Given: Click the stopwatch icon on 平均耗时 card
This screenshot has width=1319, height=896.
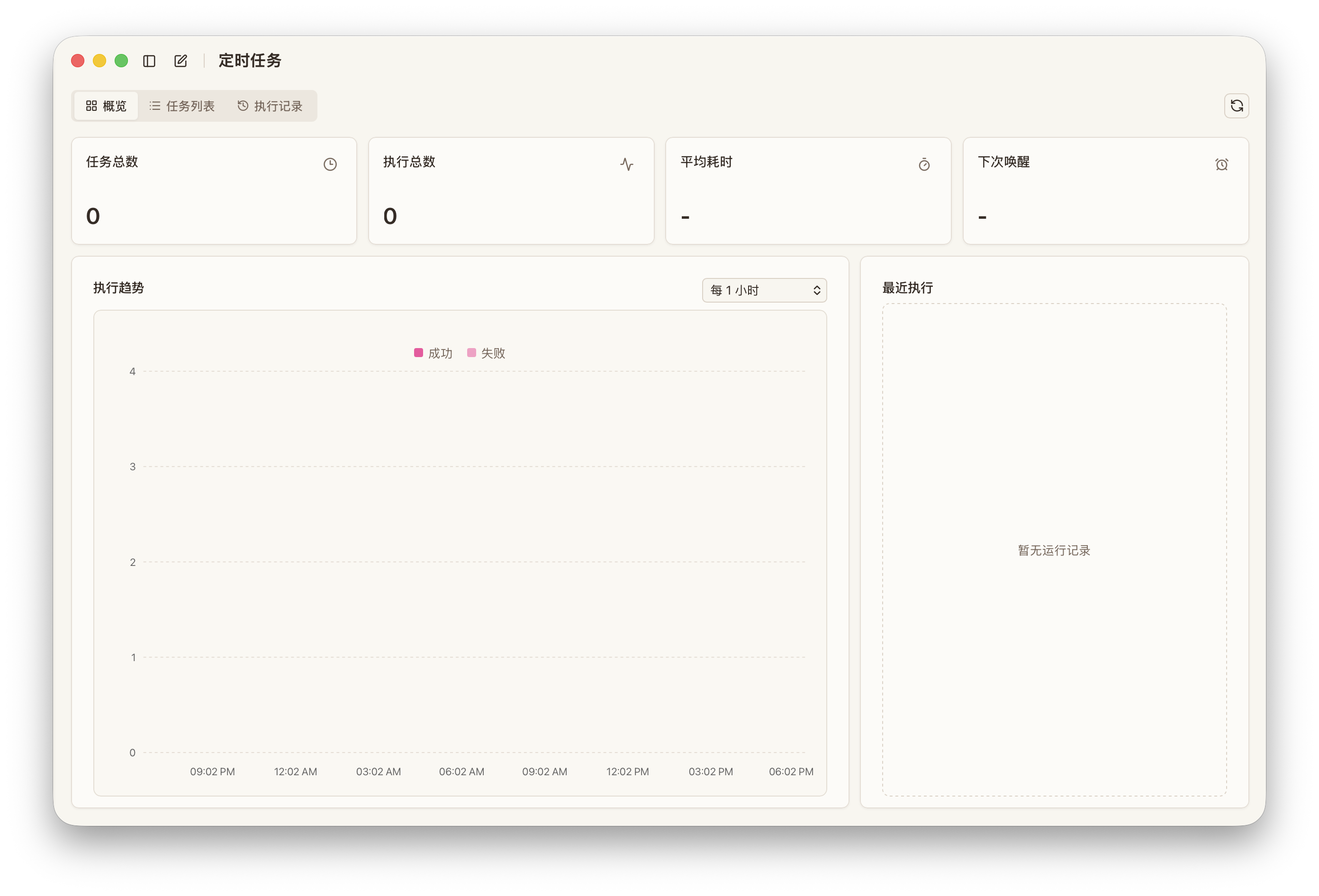Looking at the screenshot, I should point(924,164).
